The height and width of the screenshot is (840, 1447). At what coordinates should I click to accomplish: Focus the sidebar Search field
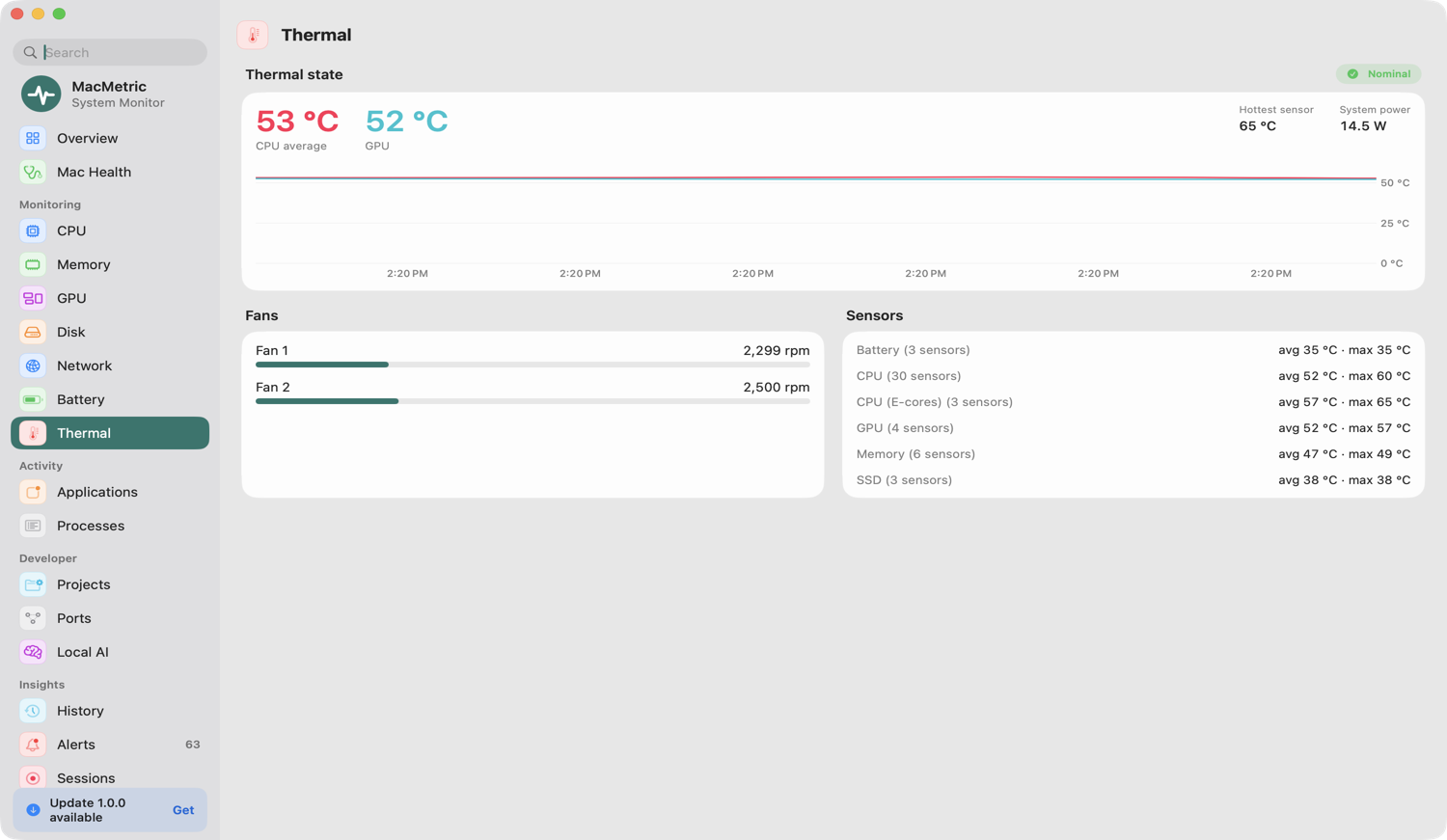tap(110, 53)
